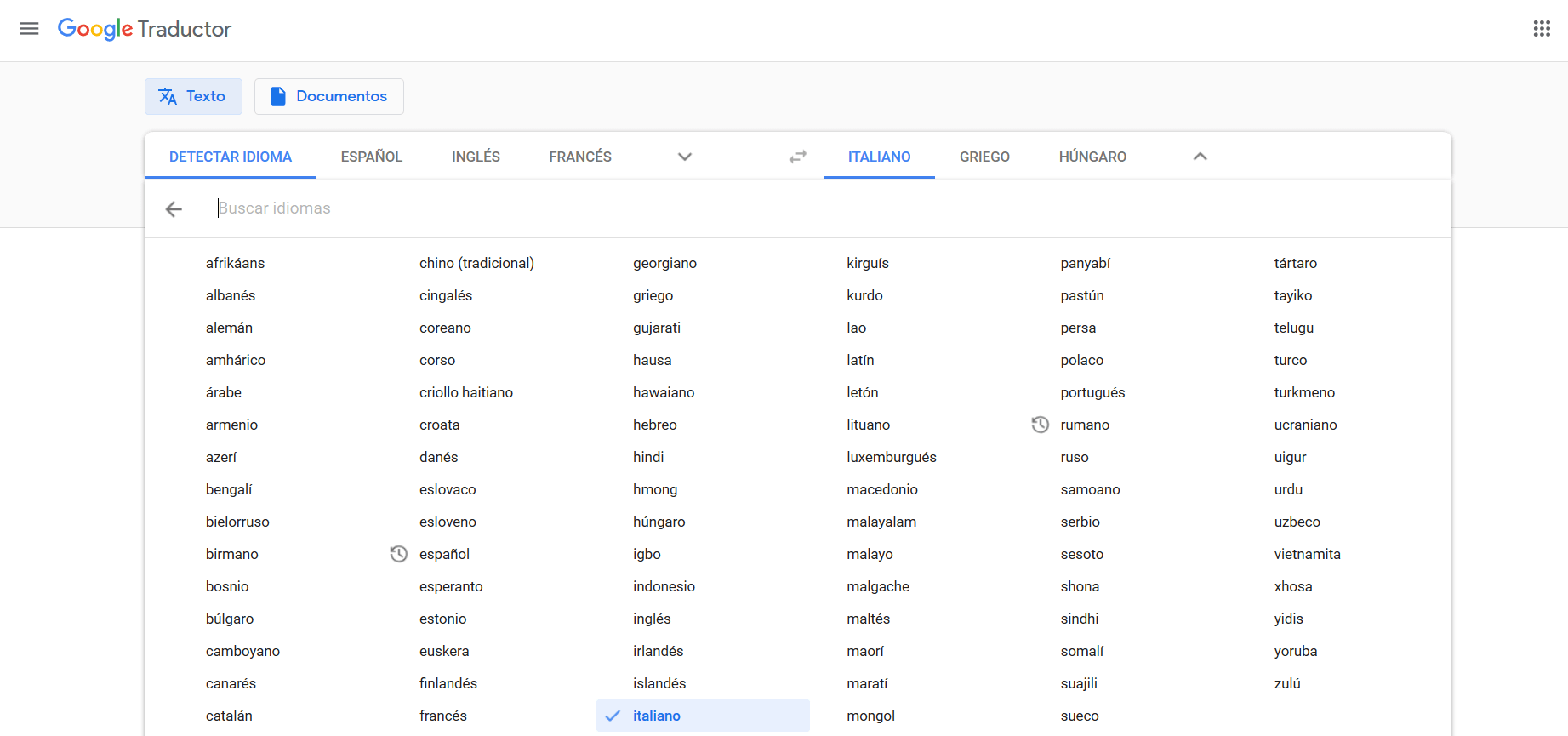Choose afrikáans from the language list
The image size is (1568, 736).
(x=236, y=263)
